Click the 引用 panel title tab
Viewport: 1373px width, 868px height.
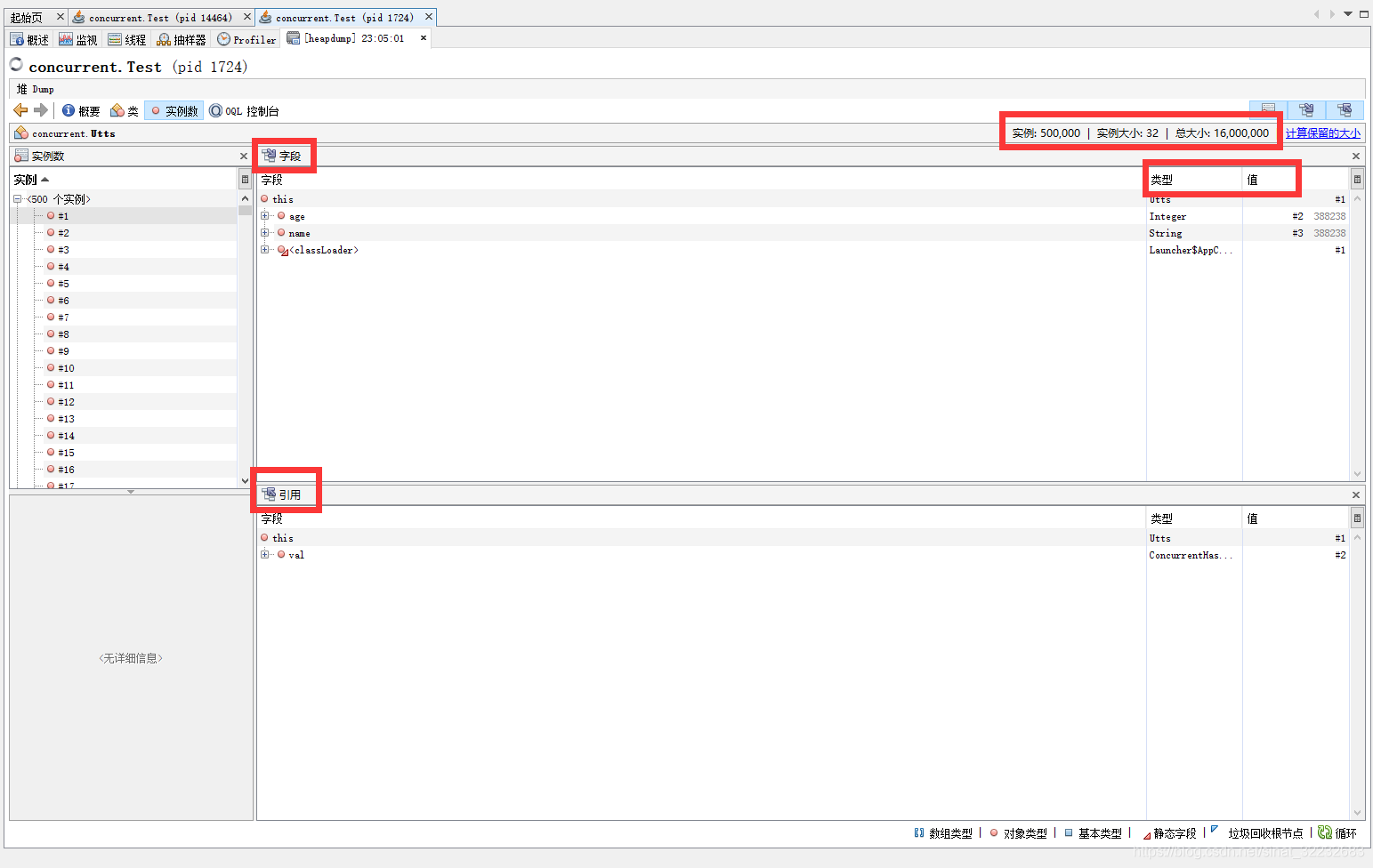[x=283, y=494]
